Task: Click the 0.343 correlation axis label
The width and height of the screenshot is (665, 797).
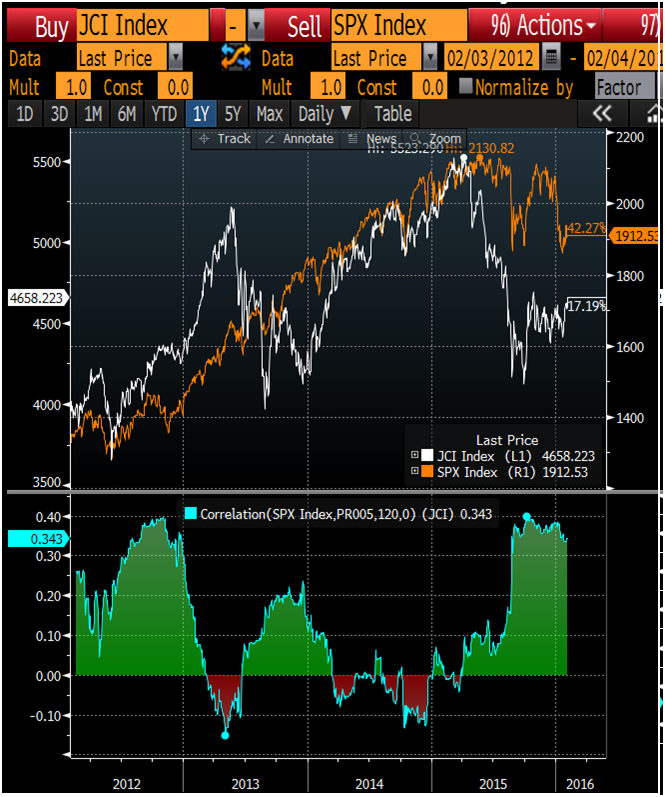Action: [38, 538]
